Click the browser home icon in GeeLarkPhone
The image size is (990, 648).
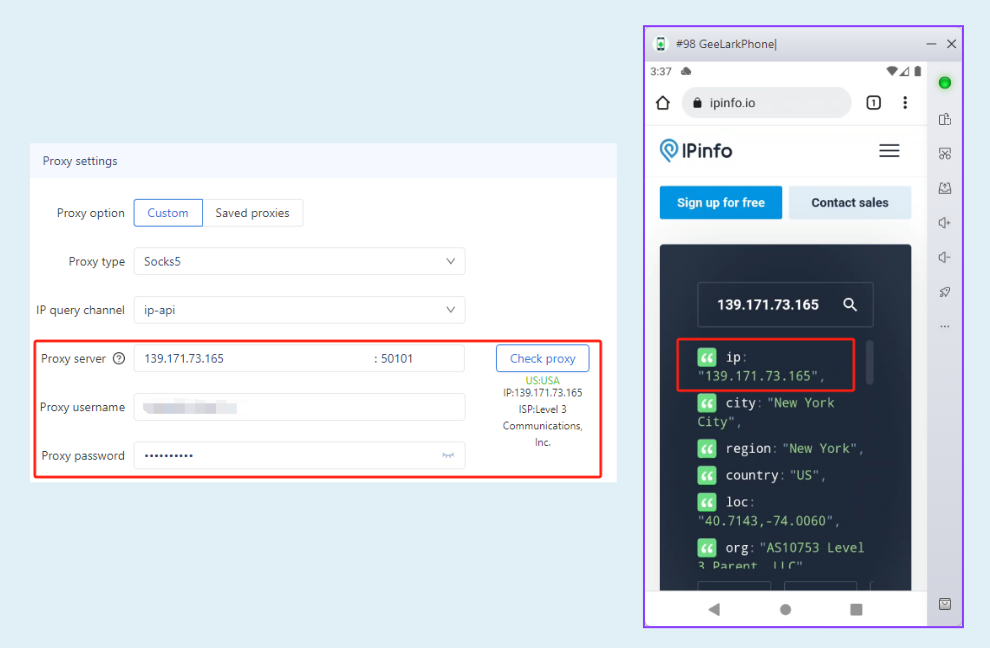(663, 102)
